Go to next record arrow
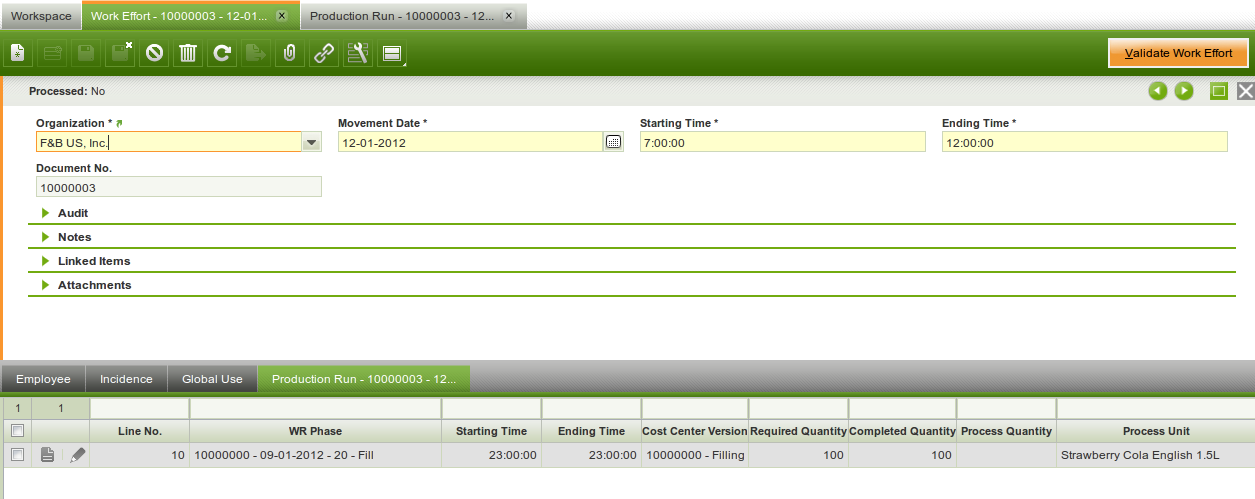The width and height of the screenshot is (1255, 499). 1184,91
